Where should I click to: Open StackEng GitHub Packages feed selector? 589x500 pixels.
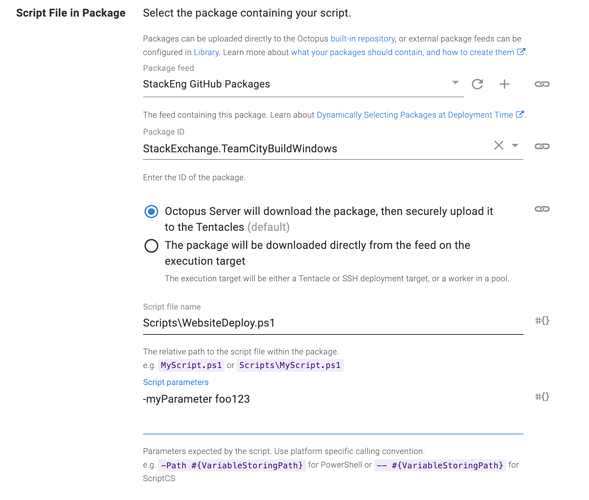point(303,84)
